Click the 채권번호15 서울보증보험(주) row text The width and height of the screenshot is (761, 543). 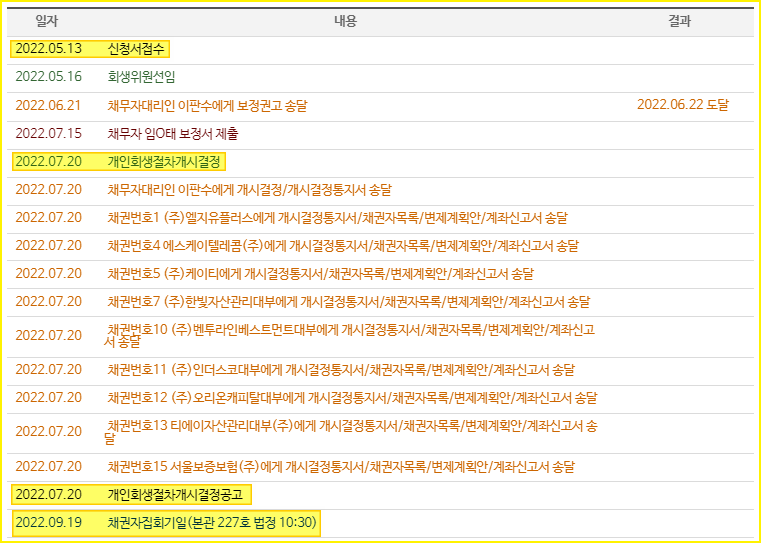pyautogui.click(x=341, y=467)
